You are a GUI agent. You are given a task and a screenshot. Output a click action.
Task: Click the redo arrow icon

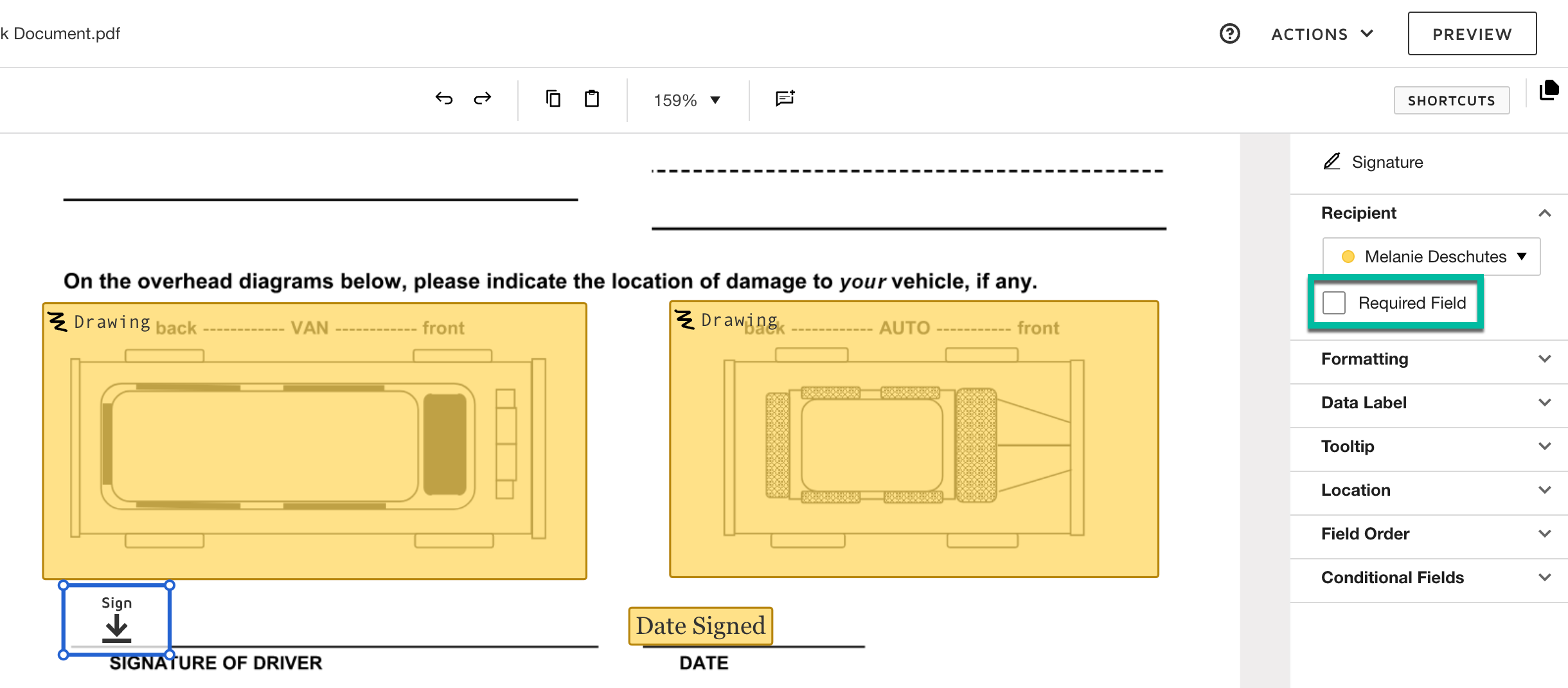coord(483,98)
